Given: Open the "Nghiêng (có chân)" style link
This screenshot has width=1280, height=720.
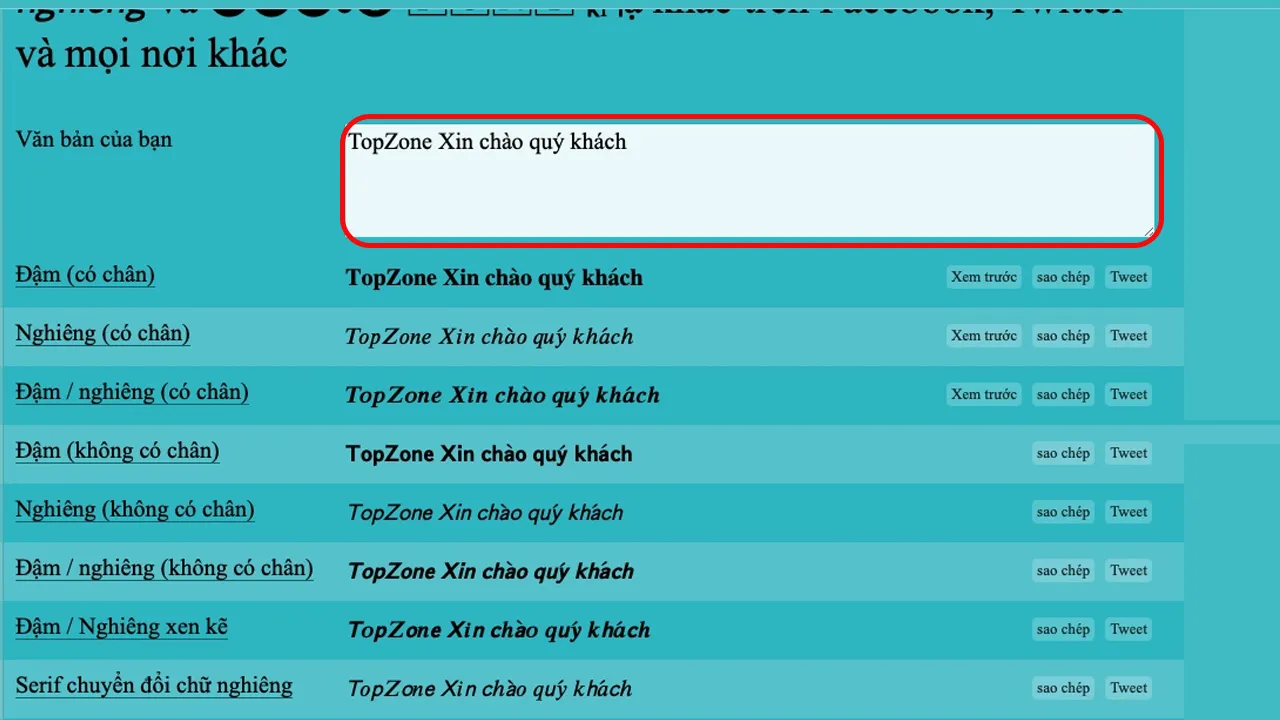Looking at the screenshot, I should click(x=102, y=333).
